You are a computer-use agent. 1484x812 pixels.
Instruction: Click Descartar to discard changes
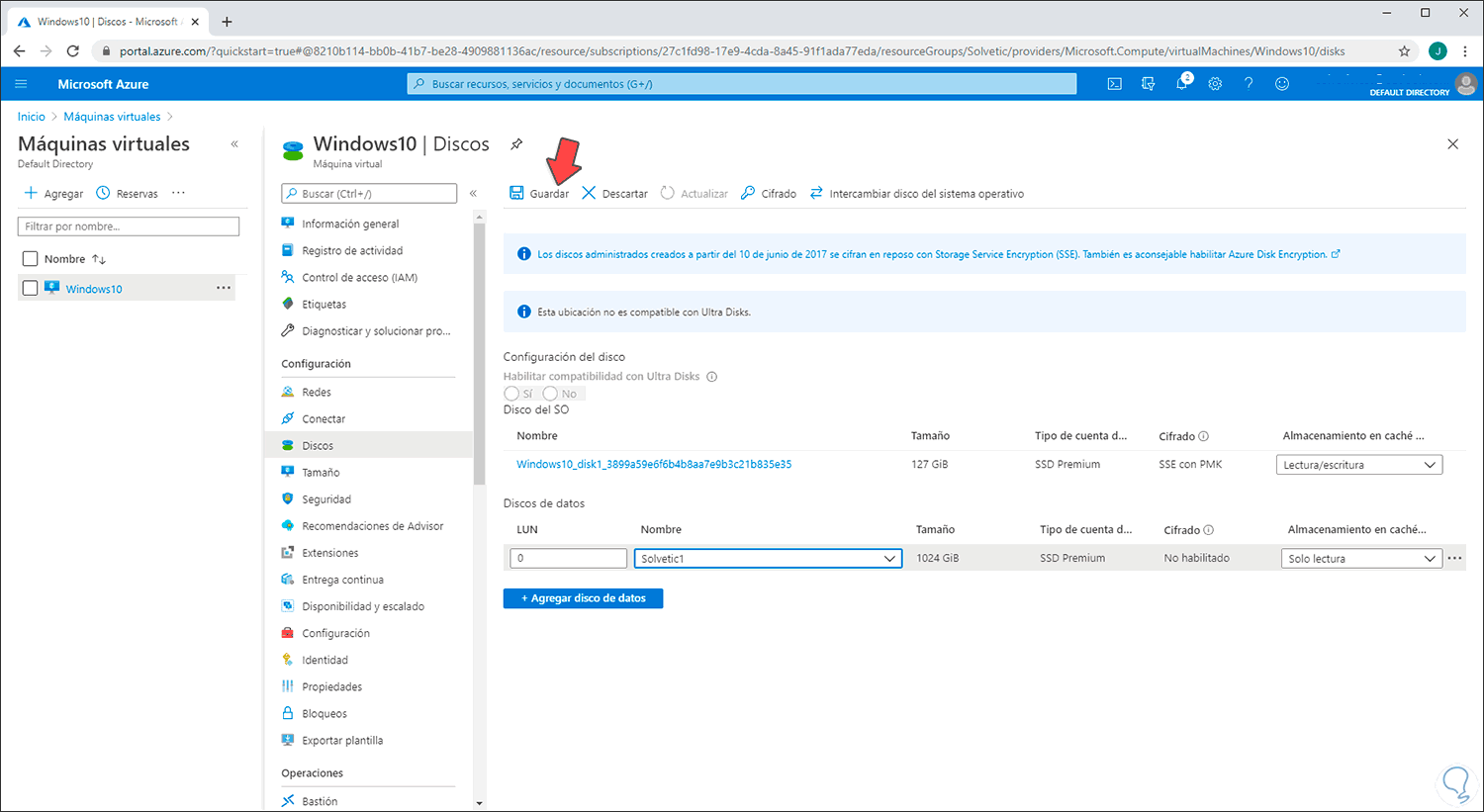tap(614, 194)
